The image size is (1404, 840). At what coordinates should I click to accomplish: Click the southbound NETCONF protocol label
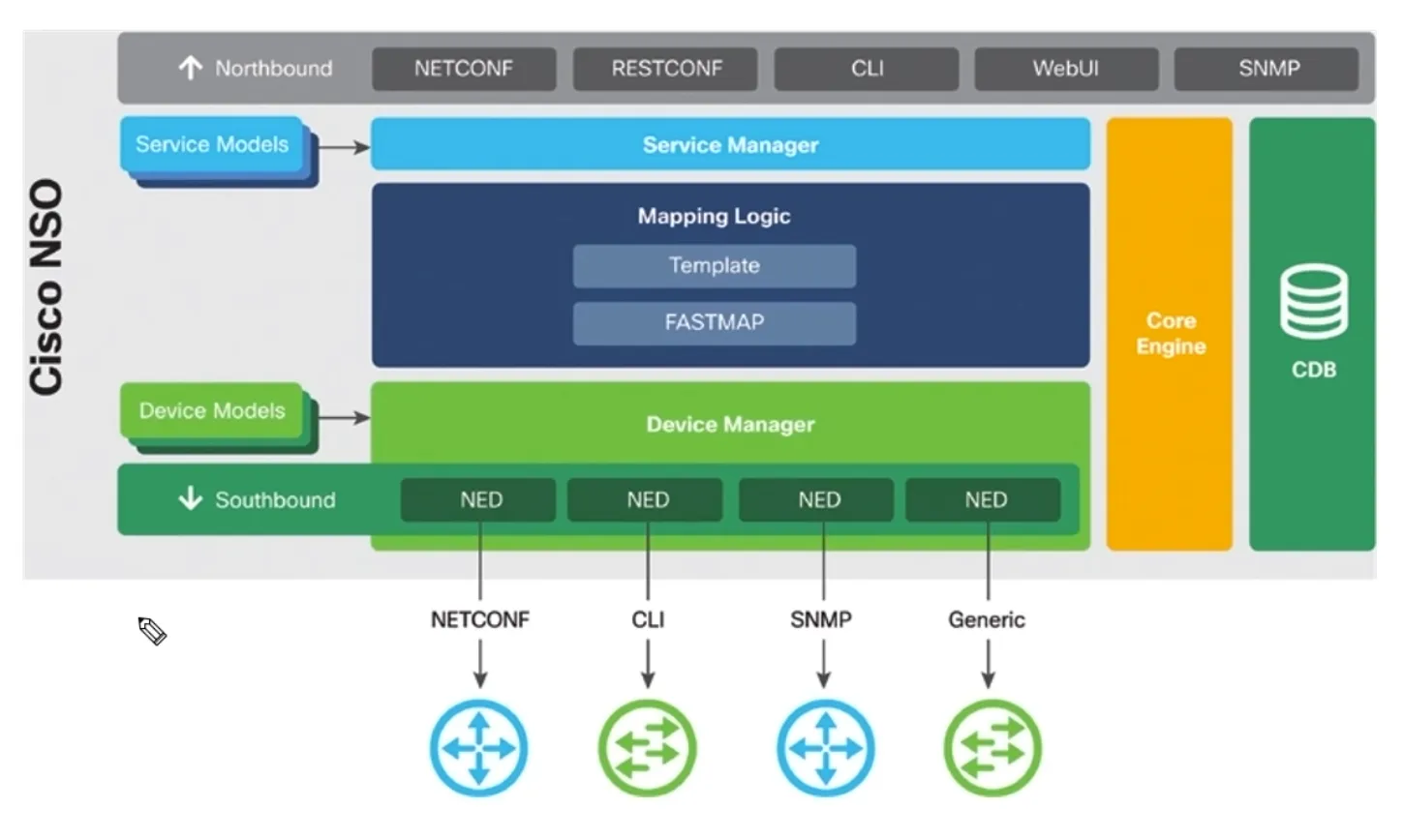click(480, 619)
